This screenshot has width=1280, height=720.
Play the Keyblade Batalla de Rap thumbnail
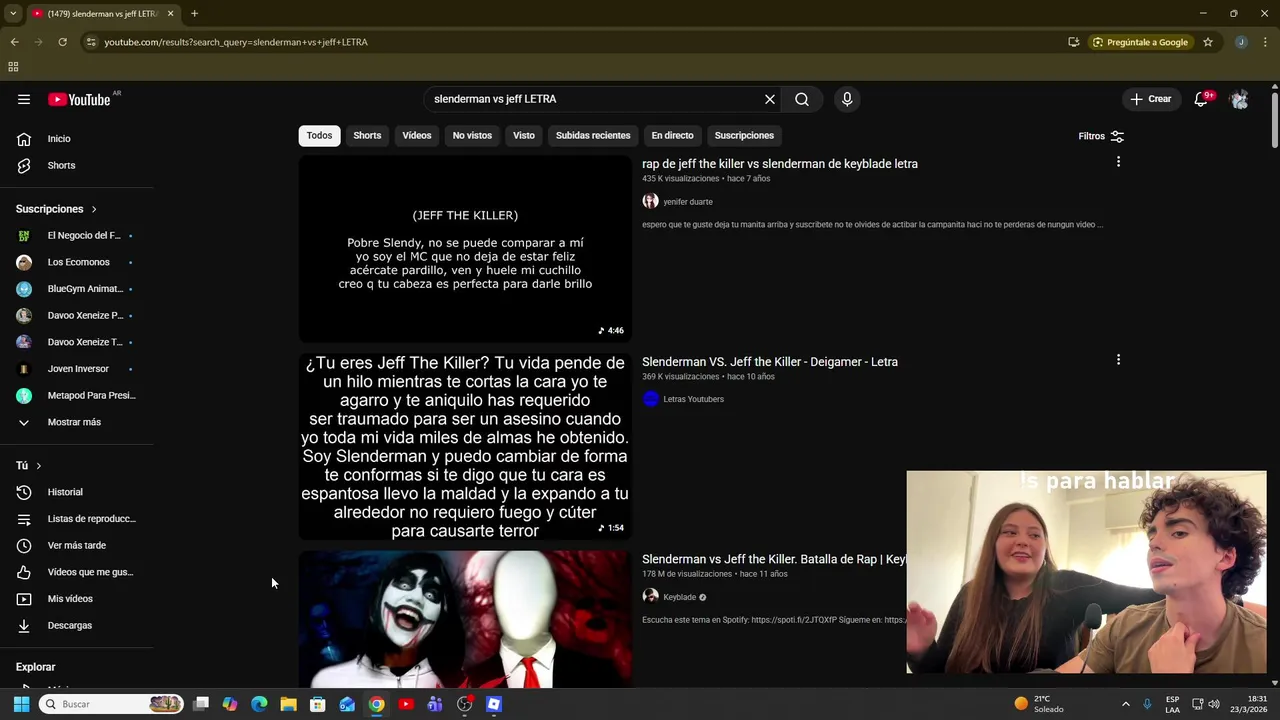click(465, 619)
